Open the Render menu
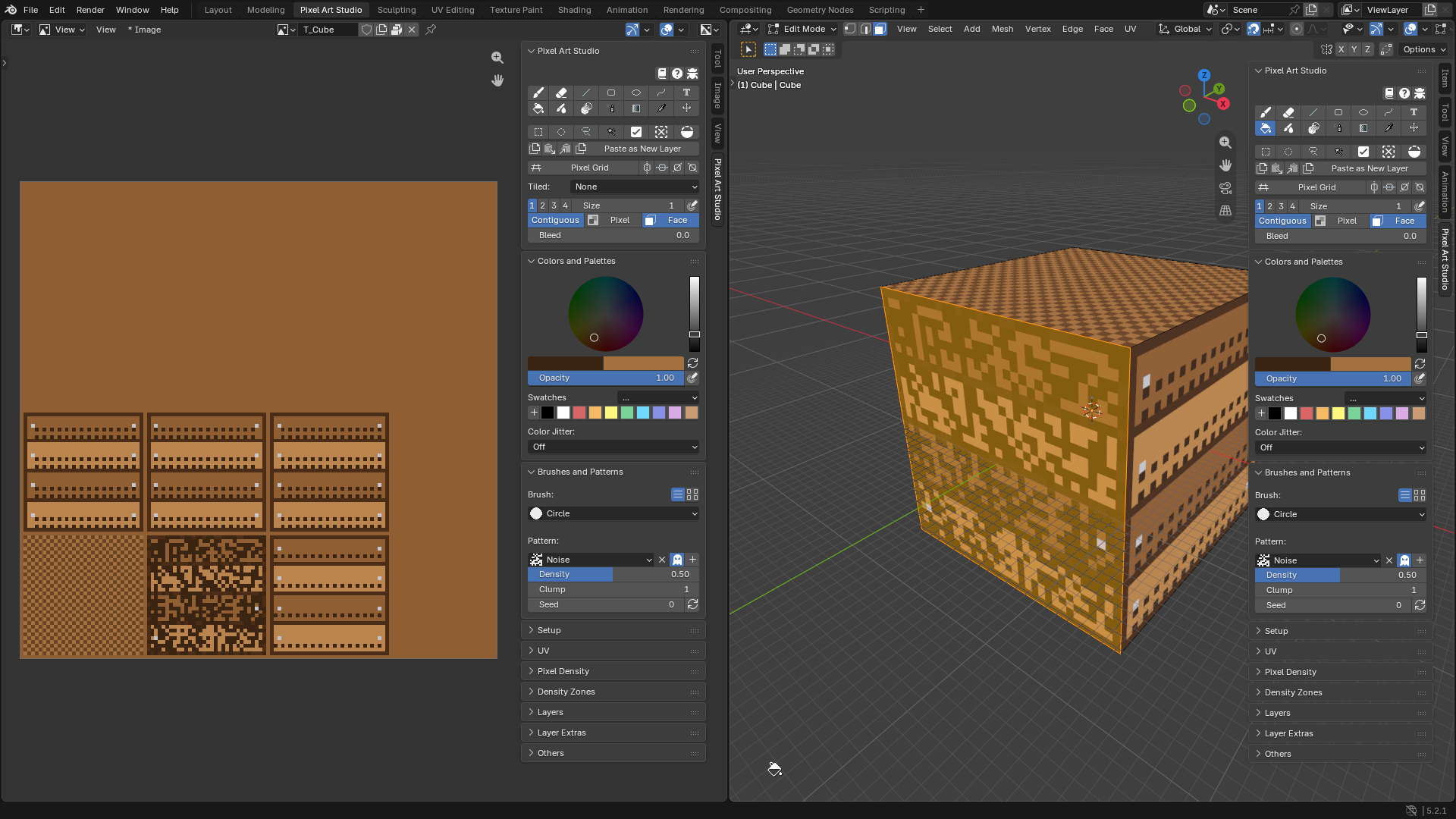Image resolution: width=1456 pixels, height=819 pixels. (x=90, y=10)
